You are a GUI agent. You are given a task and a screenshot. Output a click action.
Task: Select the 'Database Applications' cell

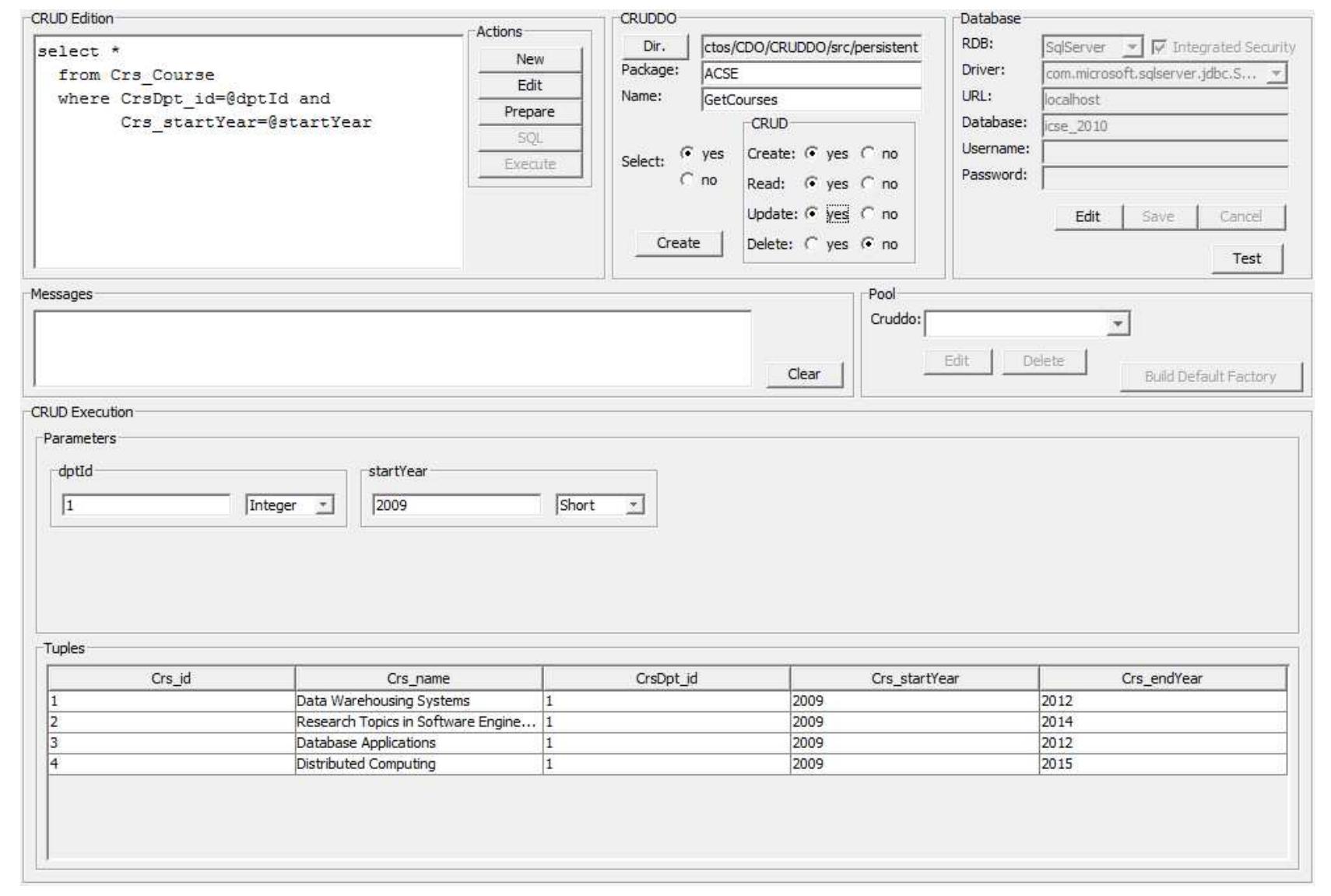tap(419, 743)
